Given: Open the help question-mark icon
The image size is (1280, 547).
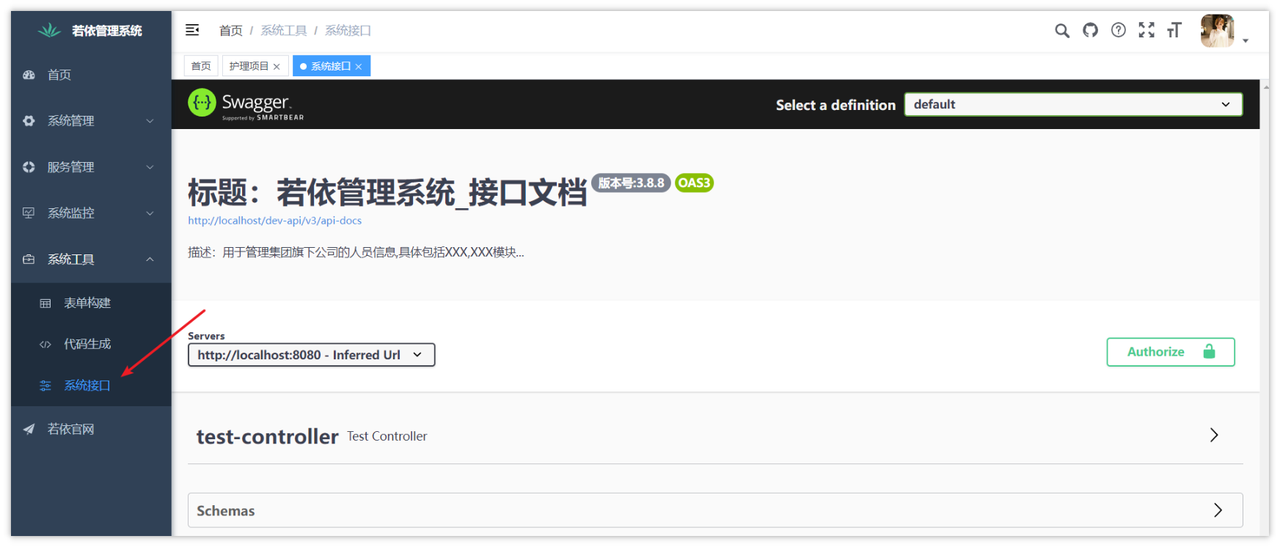Looking at the screenshot, I should coord(1118,30).
